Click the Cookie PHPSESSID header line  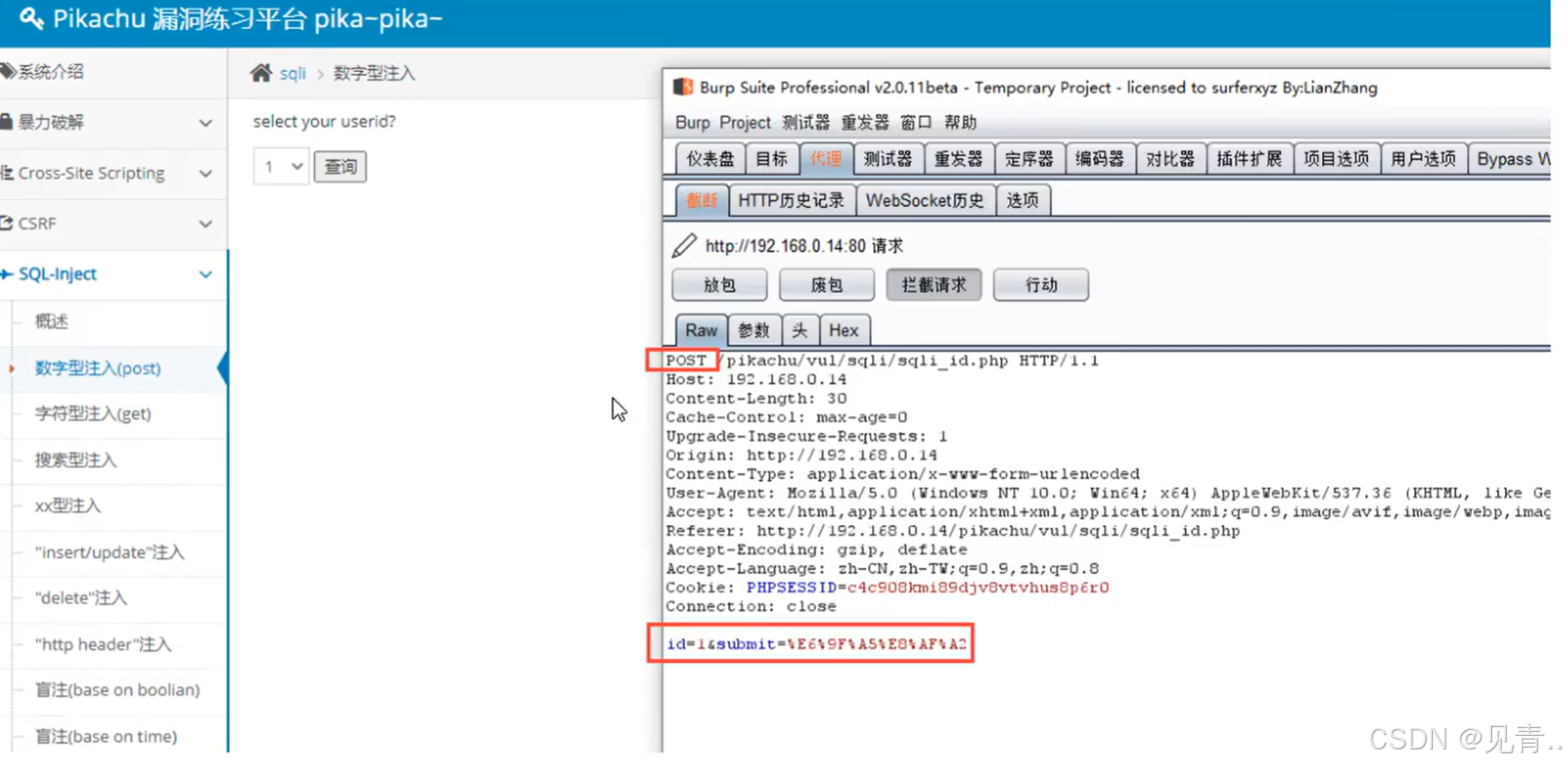(x=888, y=587)
